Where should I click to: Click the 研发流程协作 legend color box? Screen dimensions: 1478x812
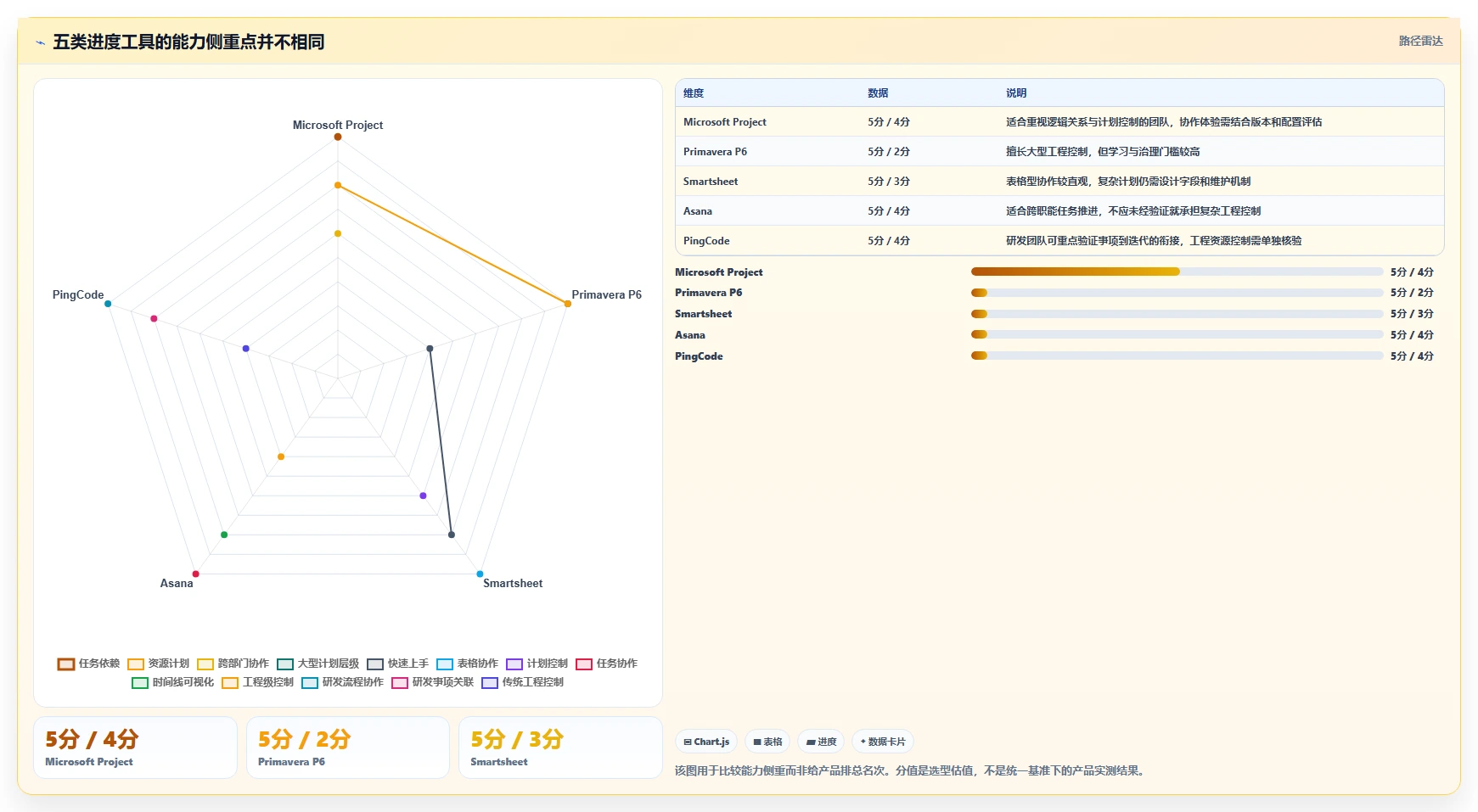310,682
